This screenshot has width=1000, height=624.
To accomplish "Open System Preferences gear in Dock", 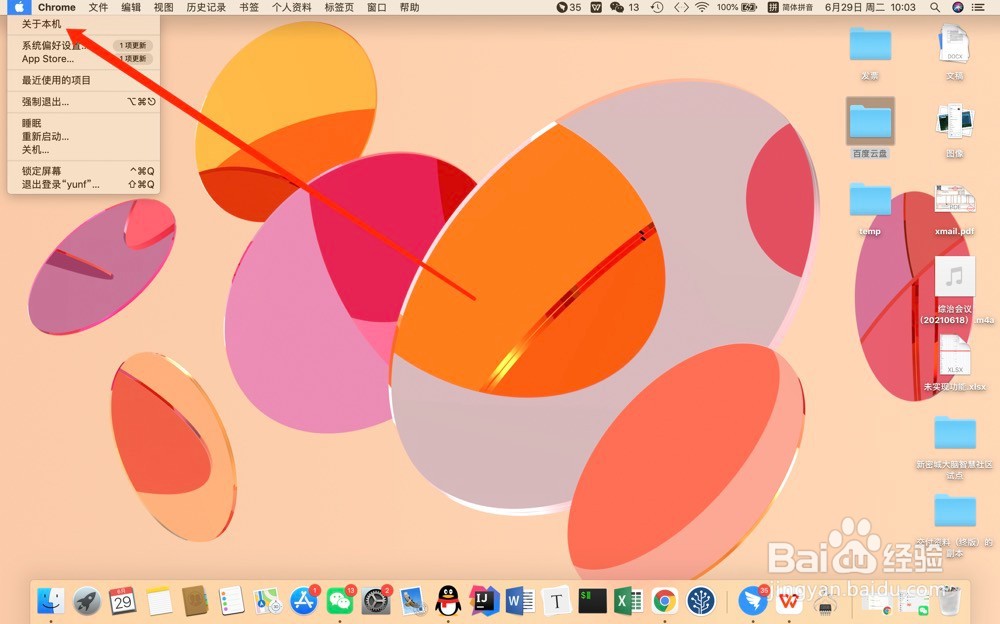I will 376,600.
